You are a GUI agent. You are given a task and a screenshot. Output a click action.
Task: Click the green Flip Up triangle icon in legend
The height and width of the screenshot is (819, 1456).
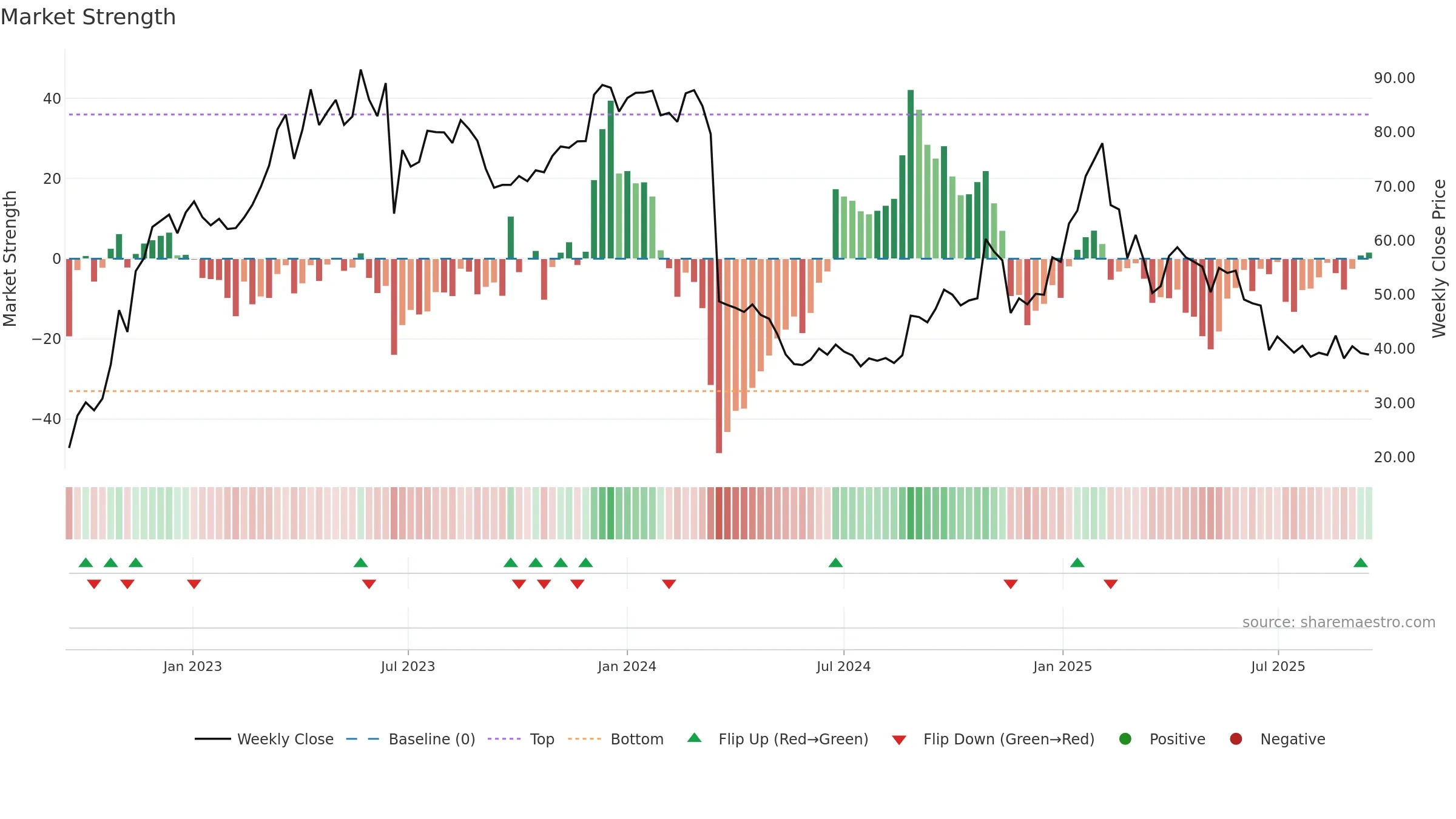695,738
